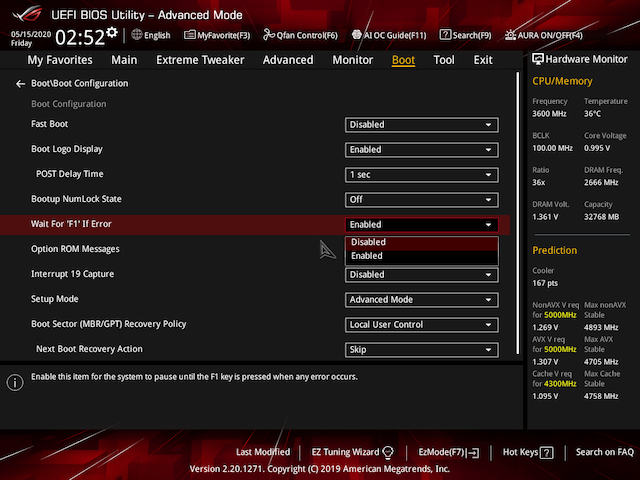640x480 pixels.
Task: Click the 02:52 clock display
Action: point(80,38)
